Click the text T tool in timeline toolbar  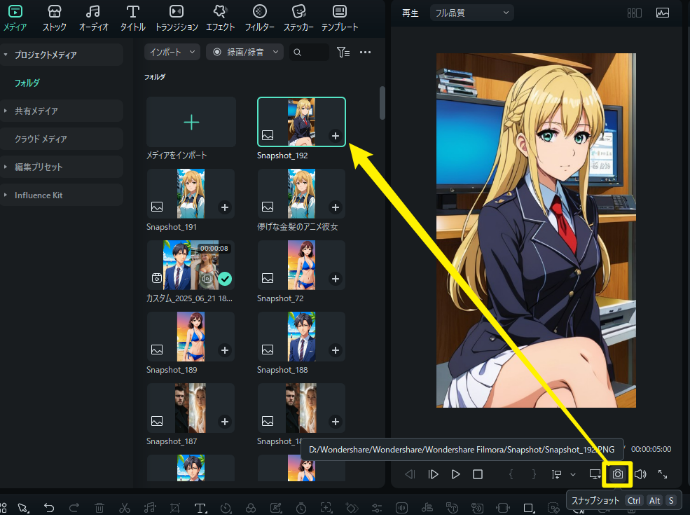(x=200, y=508)
